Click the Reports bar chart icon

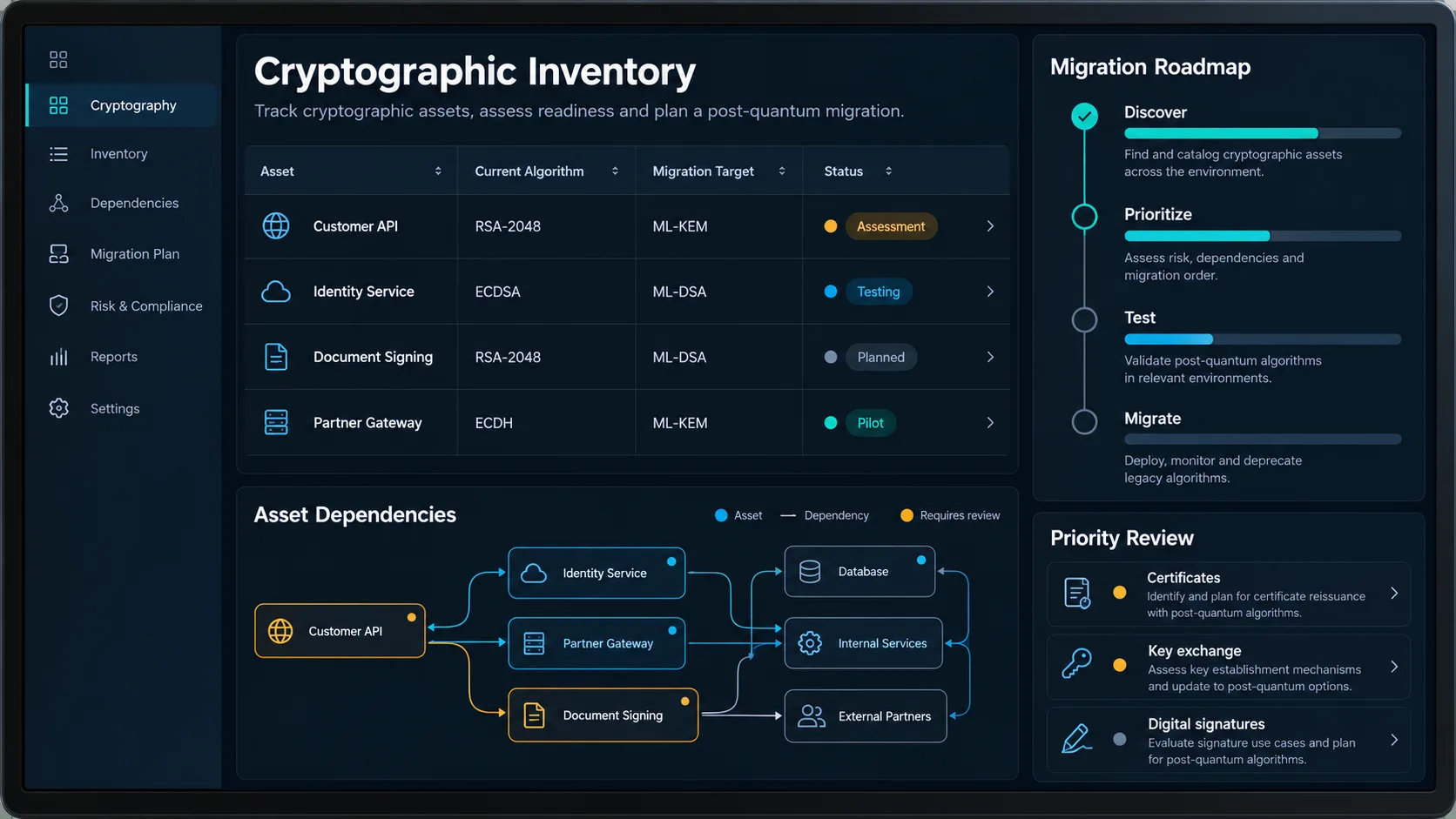point(58,357)
